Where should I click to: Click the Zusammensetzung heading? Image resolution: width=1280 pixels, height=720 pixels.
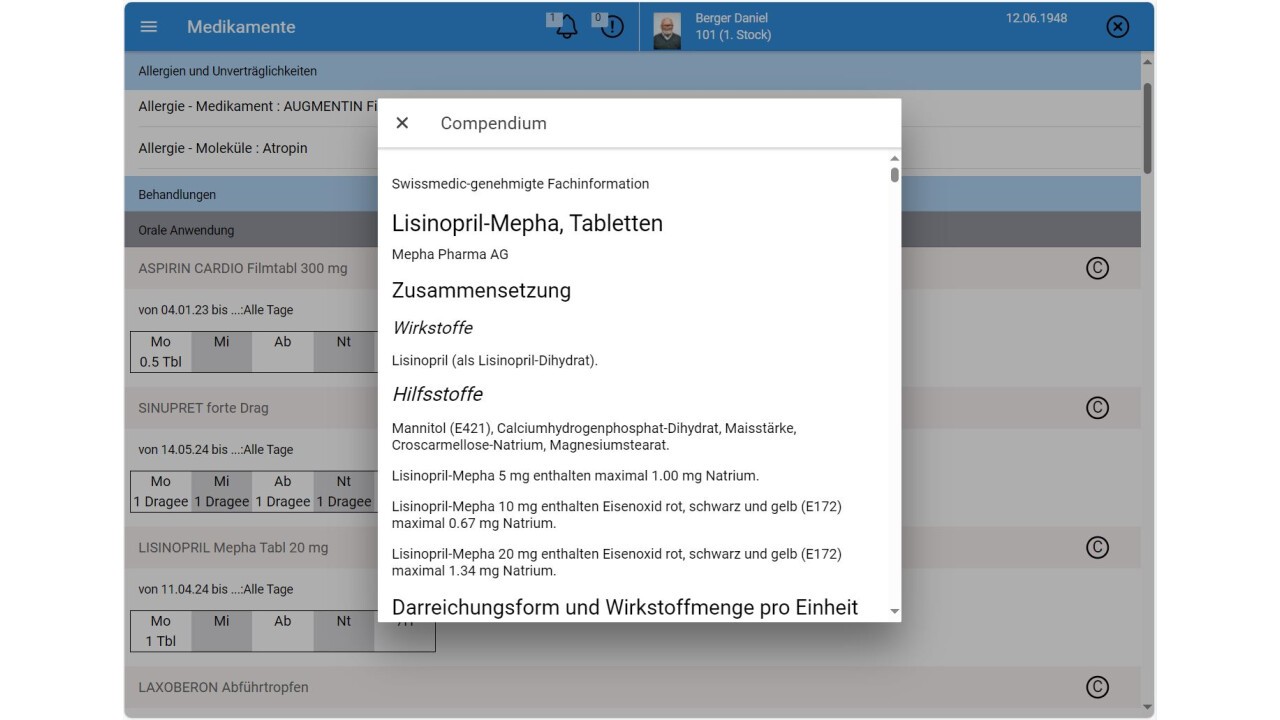pos(481,290)
